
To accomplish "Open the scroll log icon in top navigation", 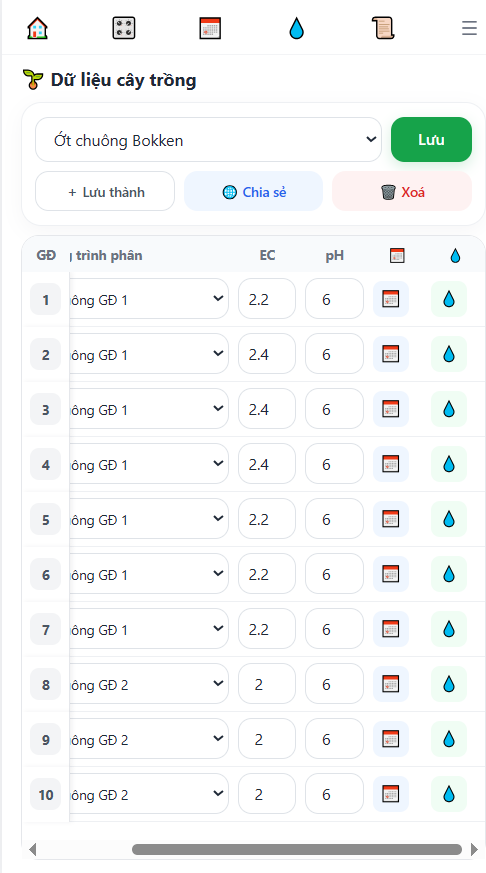I will click(383, 28).
